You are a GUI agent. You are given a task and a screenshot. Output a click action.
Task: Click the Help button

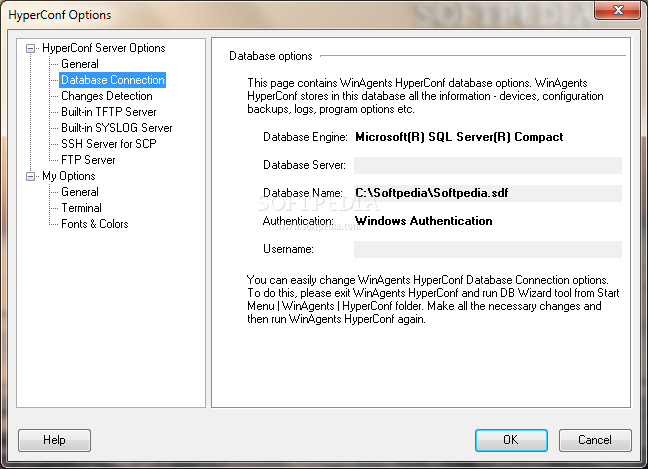click(54, 440)
